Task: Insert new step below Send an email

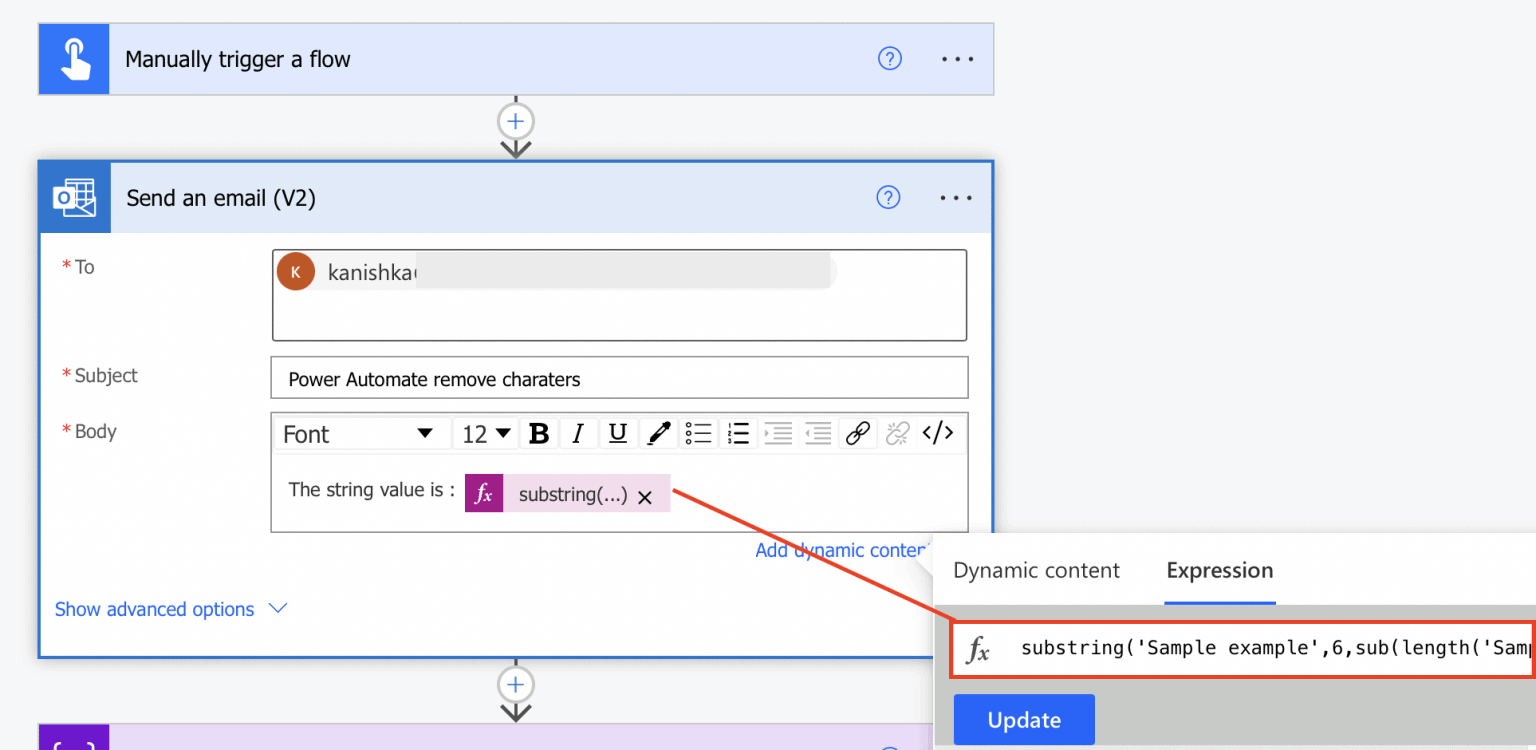Action: (x=515, y=684)
